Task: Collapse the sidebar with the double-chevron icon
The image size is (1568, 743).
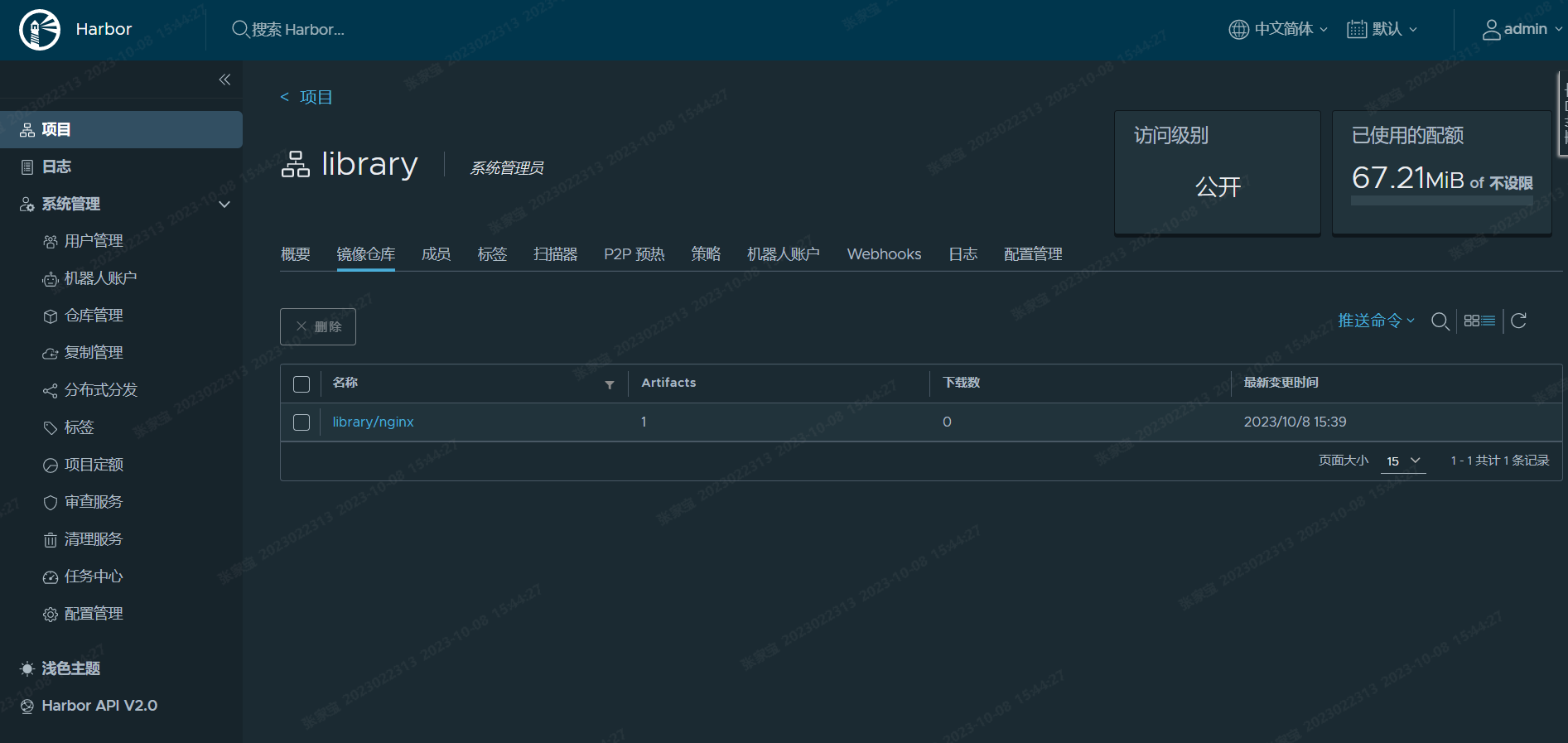Action: 224,80
